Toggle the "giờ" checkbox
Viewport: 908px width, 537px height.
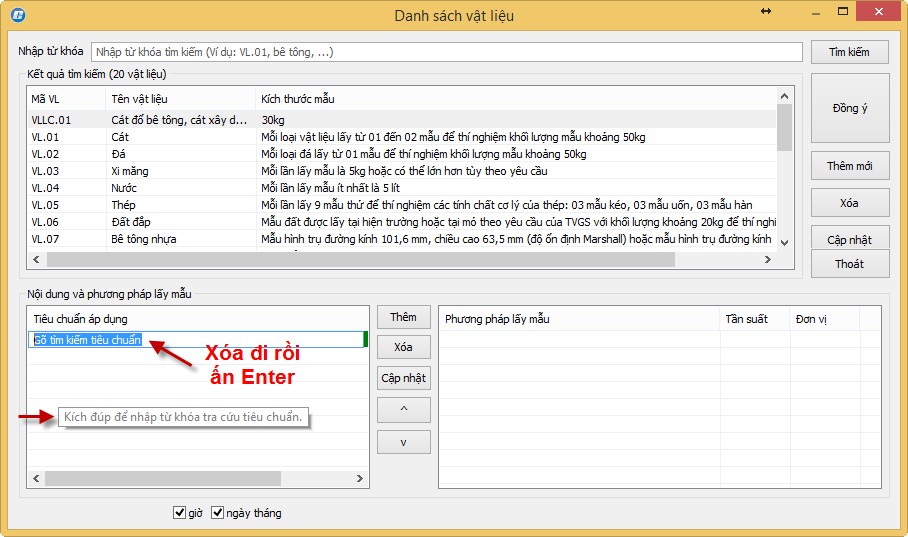click(x=181, y=513)
